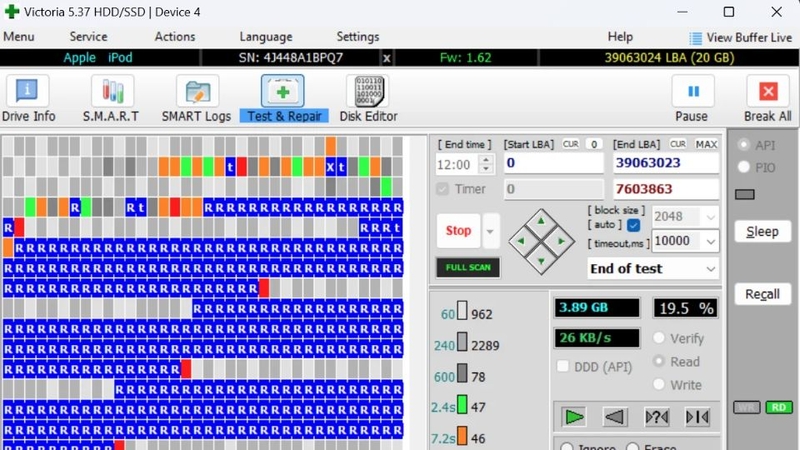
Task: Select the Read radio button
Action: pyautogui.click(x=659, y=361)
